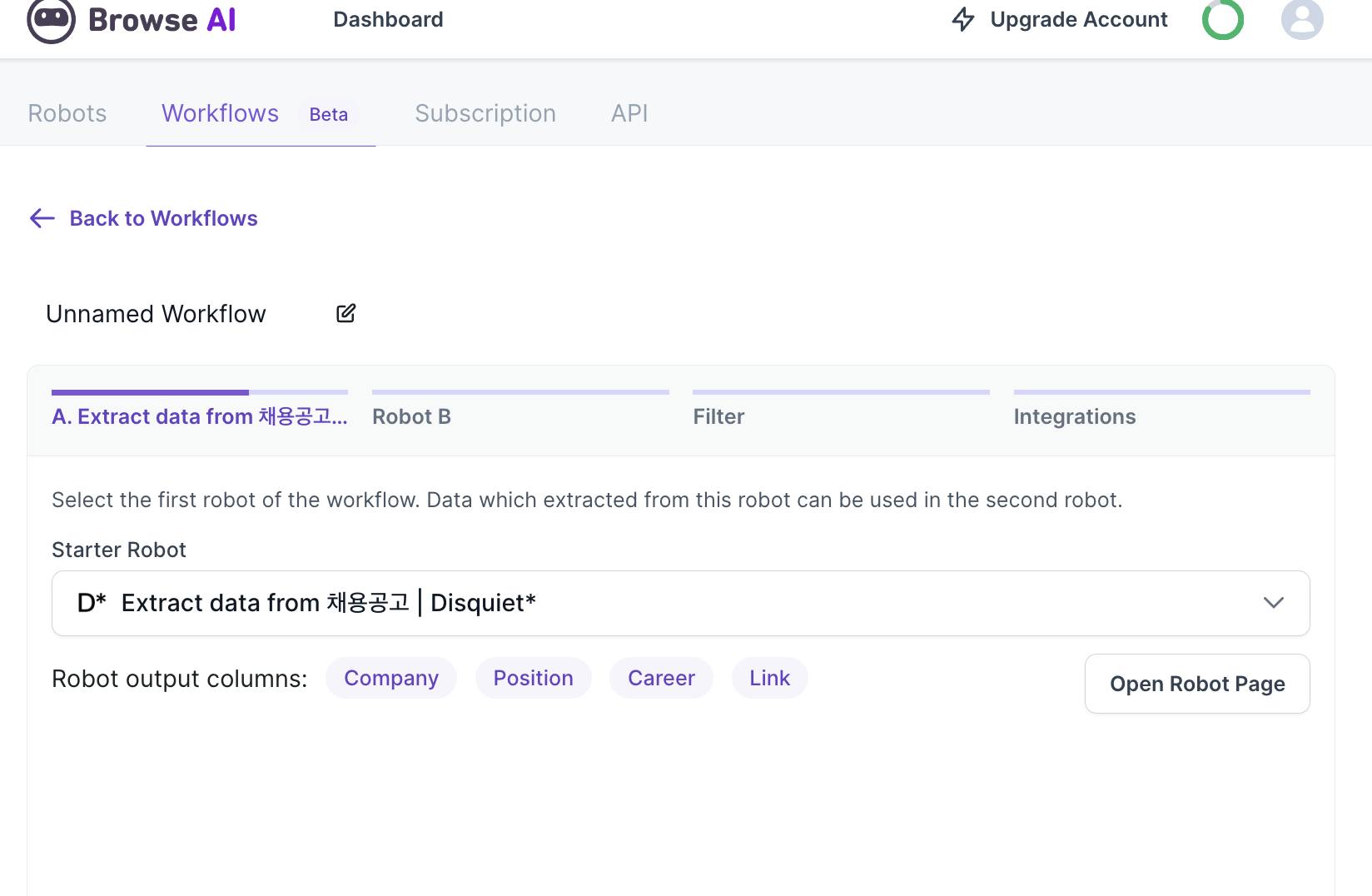Click the Unnamed Workflow title
This screenshot has height=896, width=1372.
156,314
